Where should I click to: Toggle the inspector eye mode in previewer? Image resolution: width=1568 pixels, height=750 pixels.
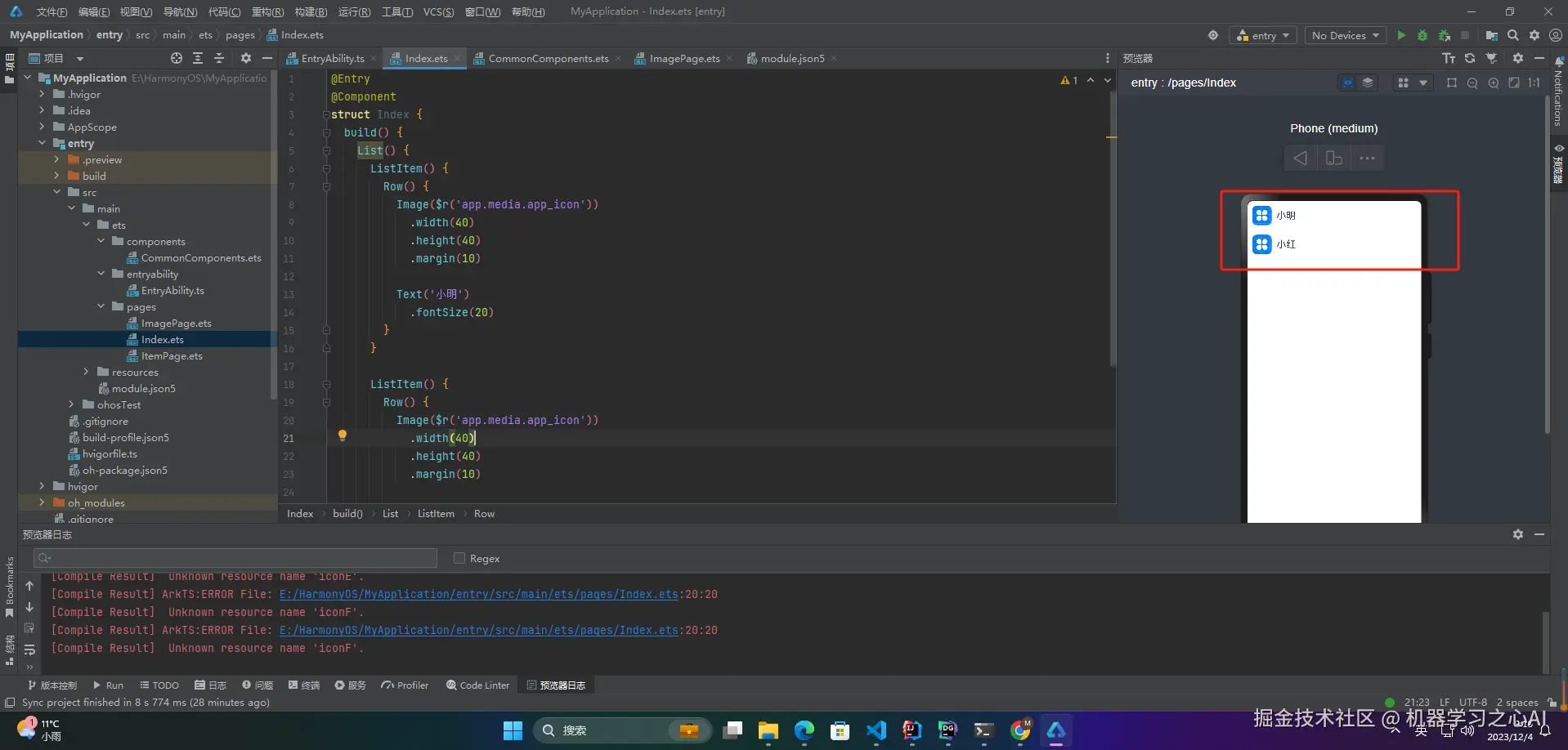[1347, 83]
